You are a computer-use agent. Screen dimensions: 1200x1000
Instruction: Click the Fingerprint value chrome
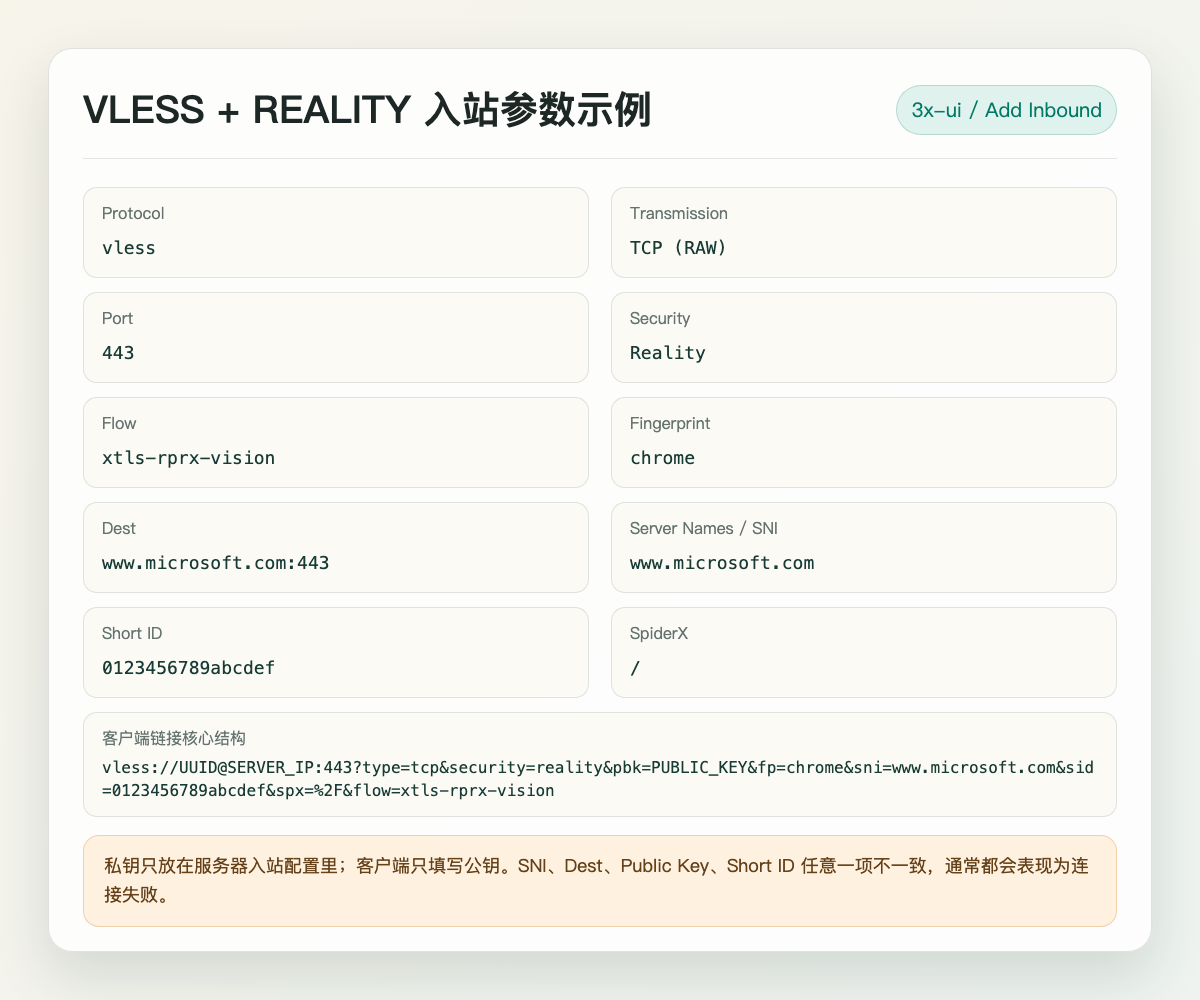(662, 457)
